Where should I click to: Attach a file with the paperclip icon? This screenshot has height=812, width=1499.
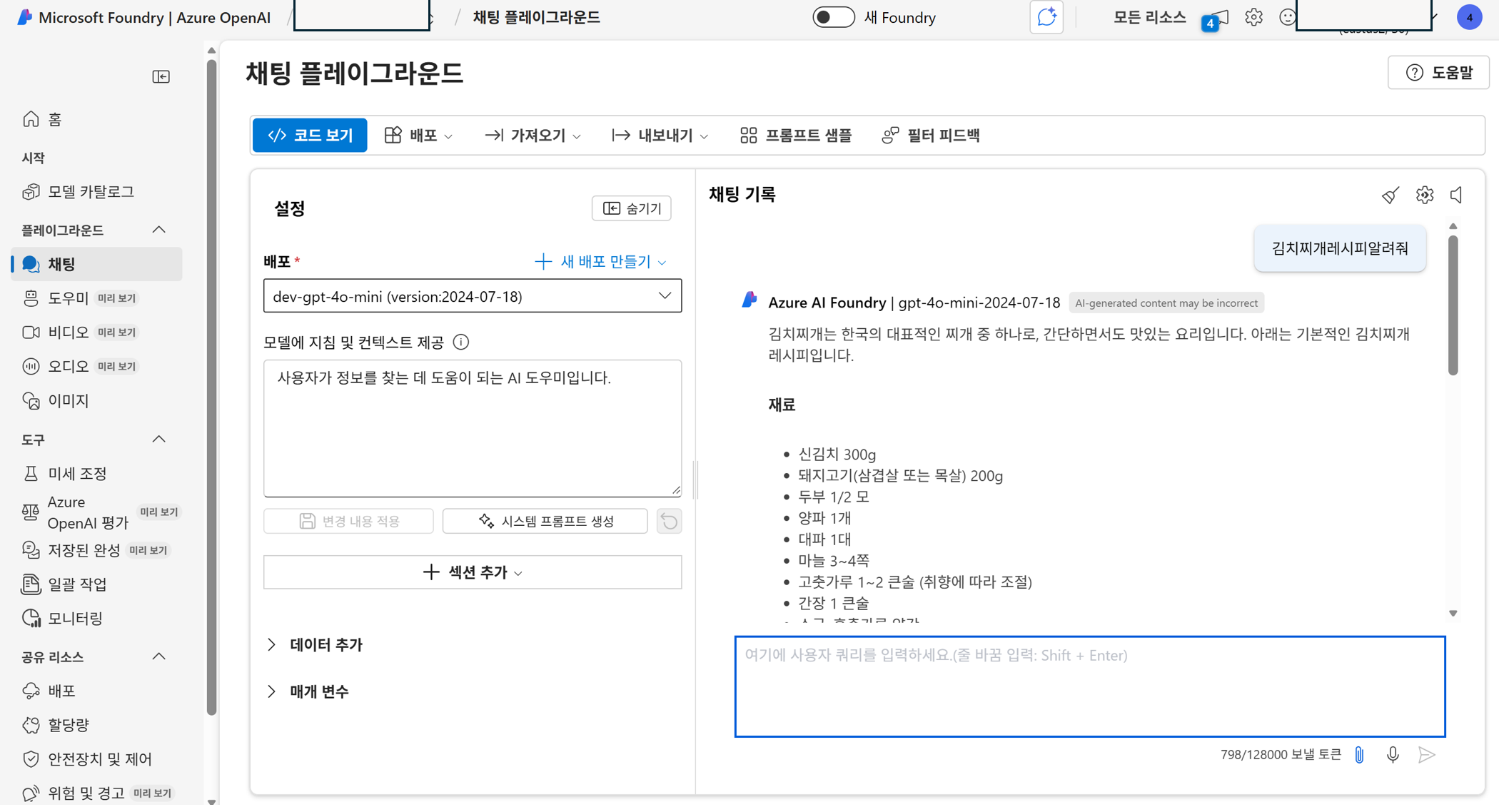1359,755
